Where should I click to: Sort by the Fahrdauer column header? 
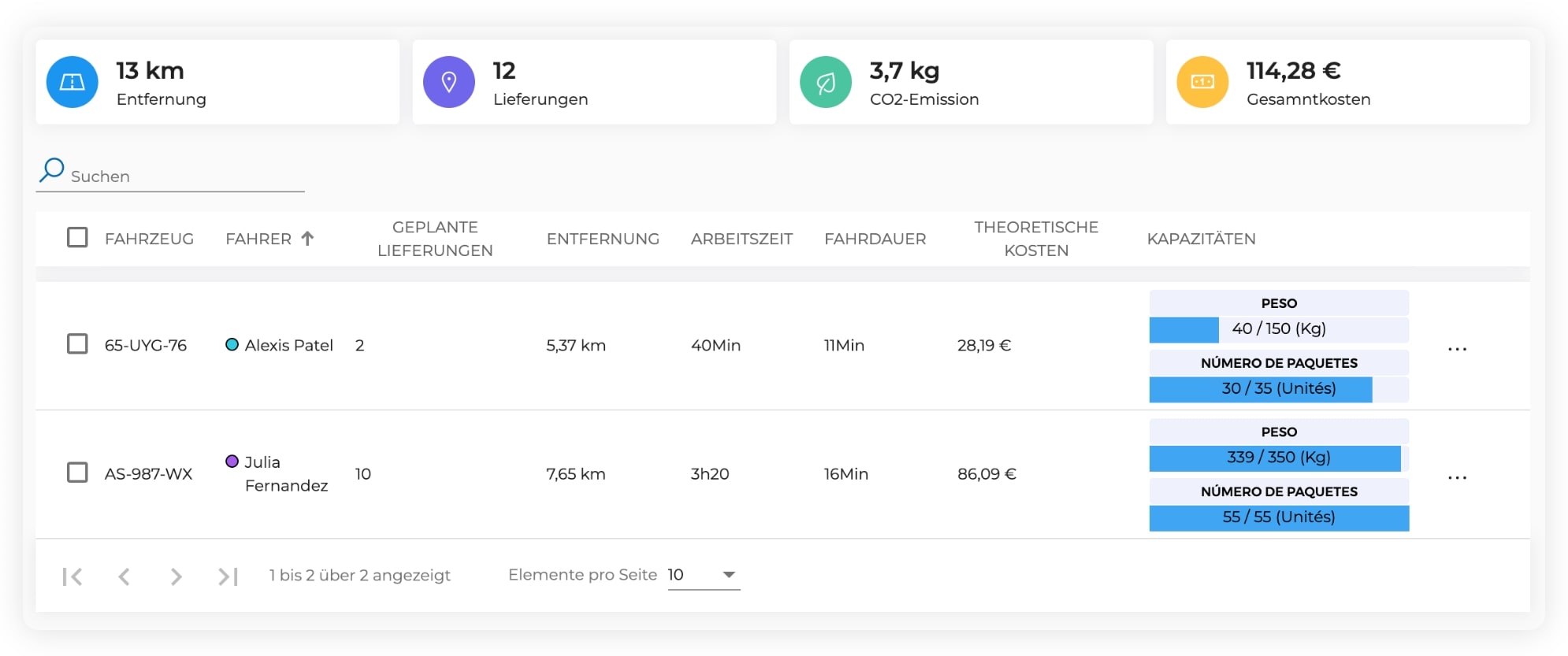[875, 239]
